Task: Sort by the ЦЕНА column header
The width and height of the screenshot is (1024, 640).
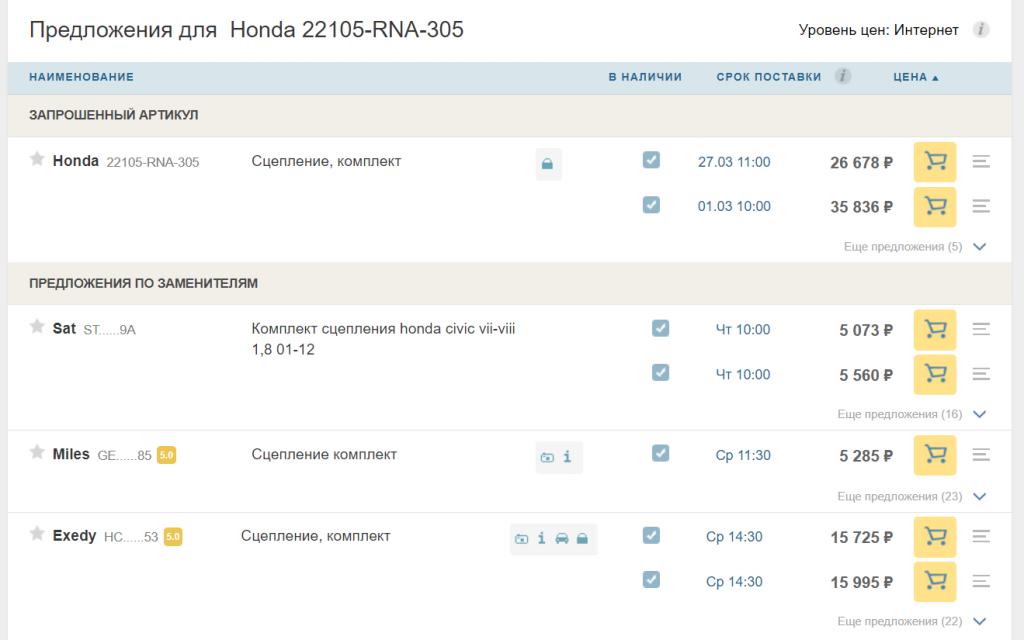Action: click(916, 77)
